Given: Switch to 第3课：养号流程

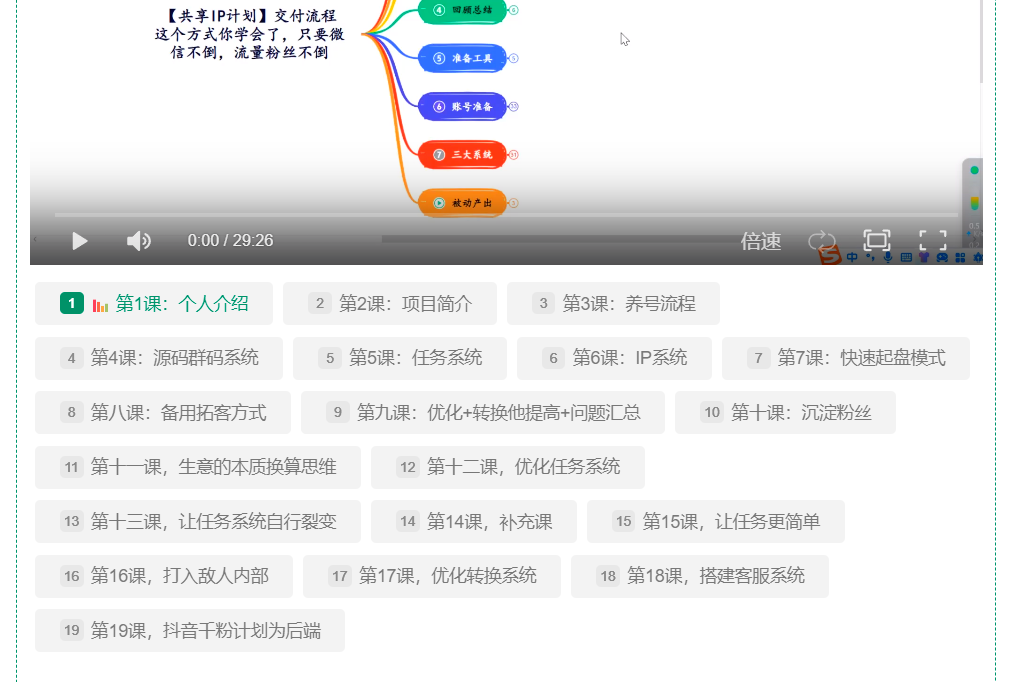Looking at the screenshot, I should tap(613, 303).
